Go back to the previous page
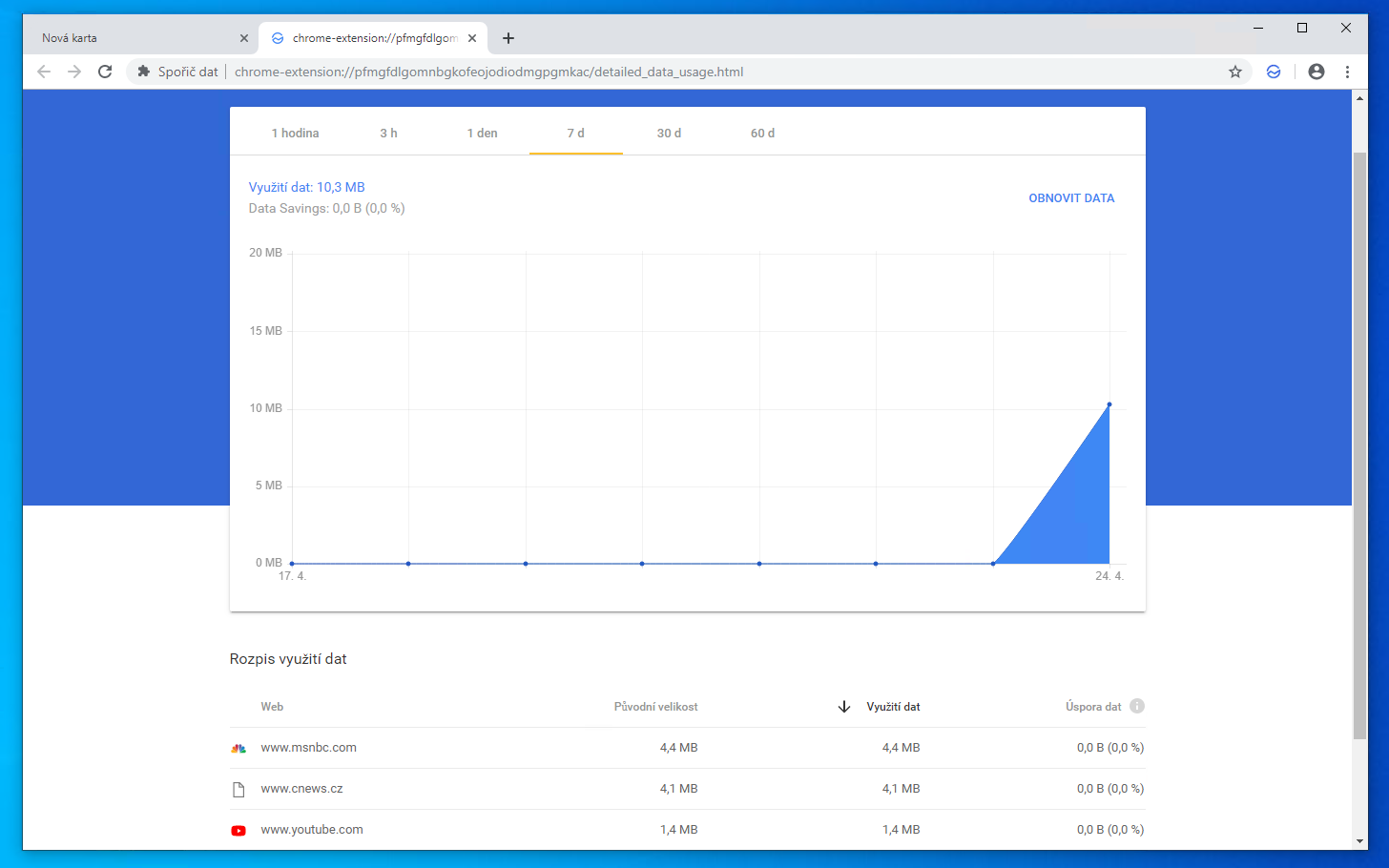Image resolution: width=1389 pixels, height=868 pixels. [44, 72]
